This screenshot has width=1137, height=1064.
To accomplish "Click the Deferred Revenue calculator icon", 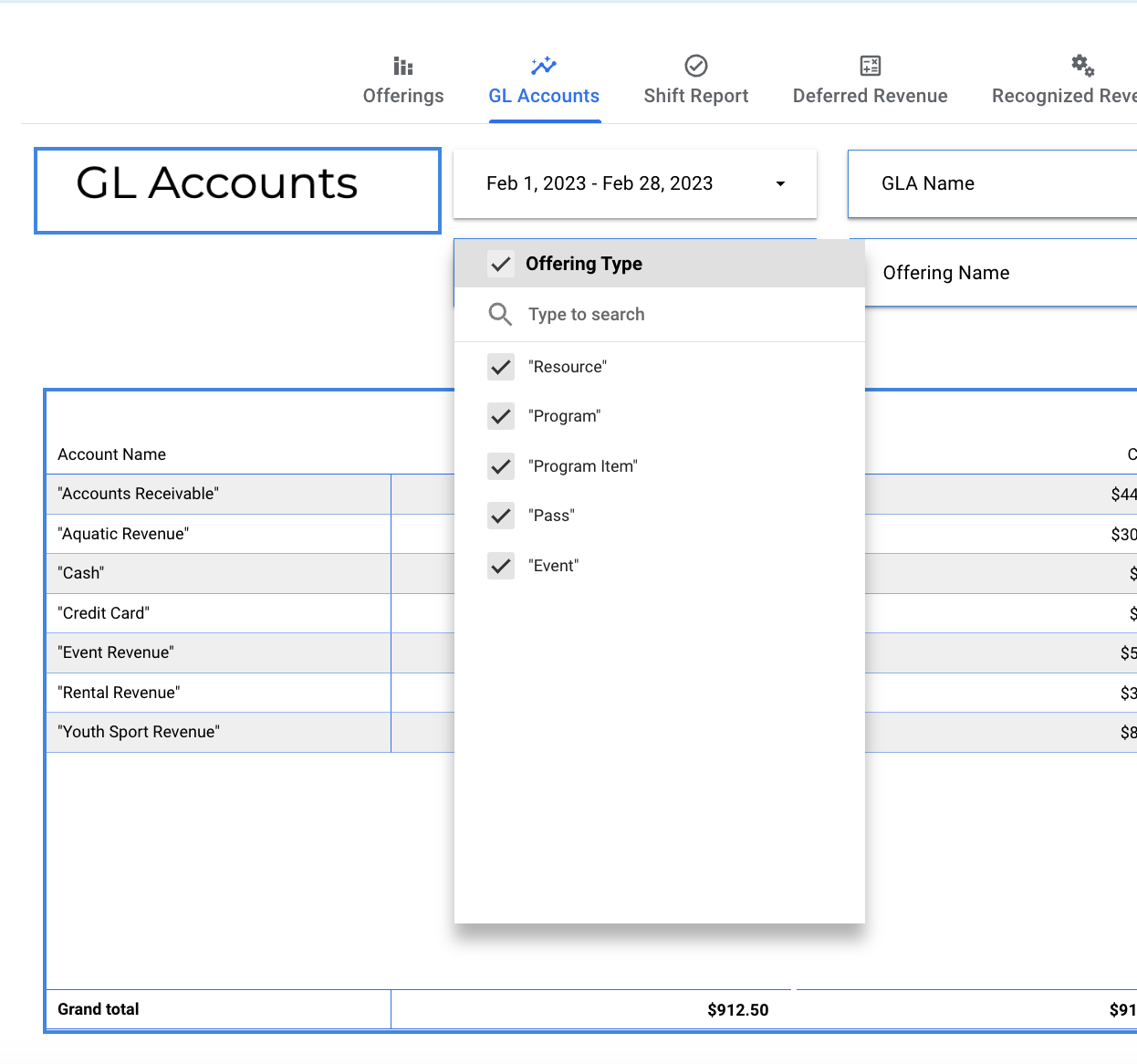I will [x=871, y=66].
